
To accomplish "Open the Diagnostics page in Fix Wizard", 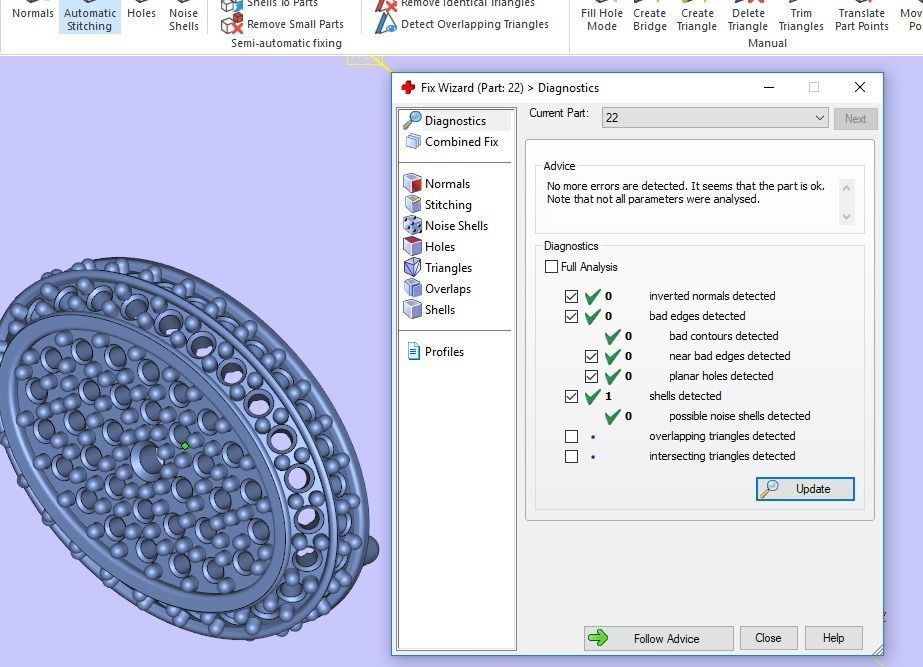I will [x=454, y=121].
